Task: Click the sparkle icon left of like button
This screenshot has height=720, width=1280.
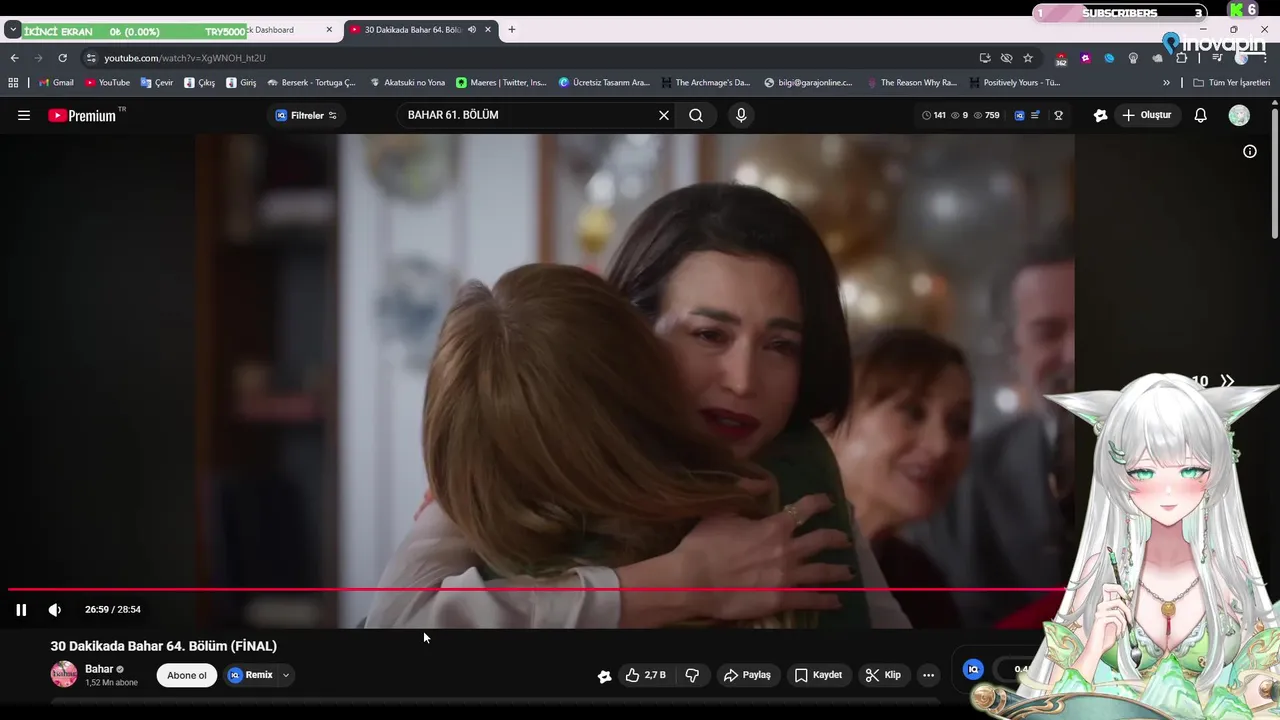Action: [604, 676]
